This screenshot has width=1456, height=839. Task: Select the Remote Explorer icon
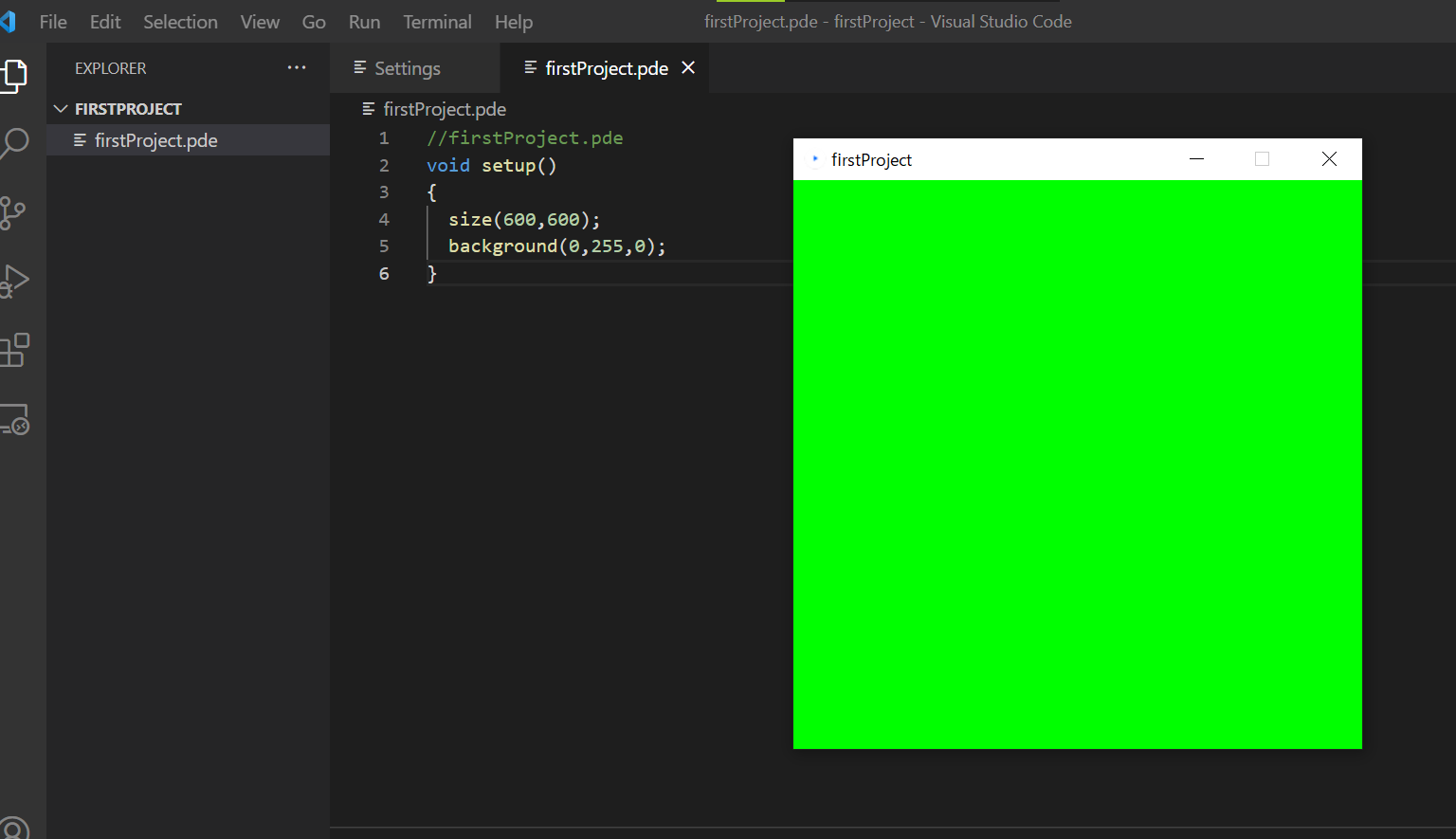click(14, 418)
